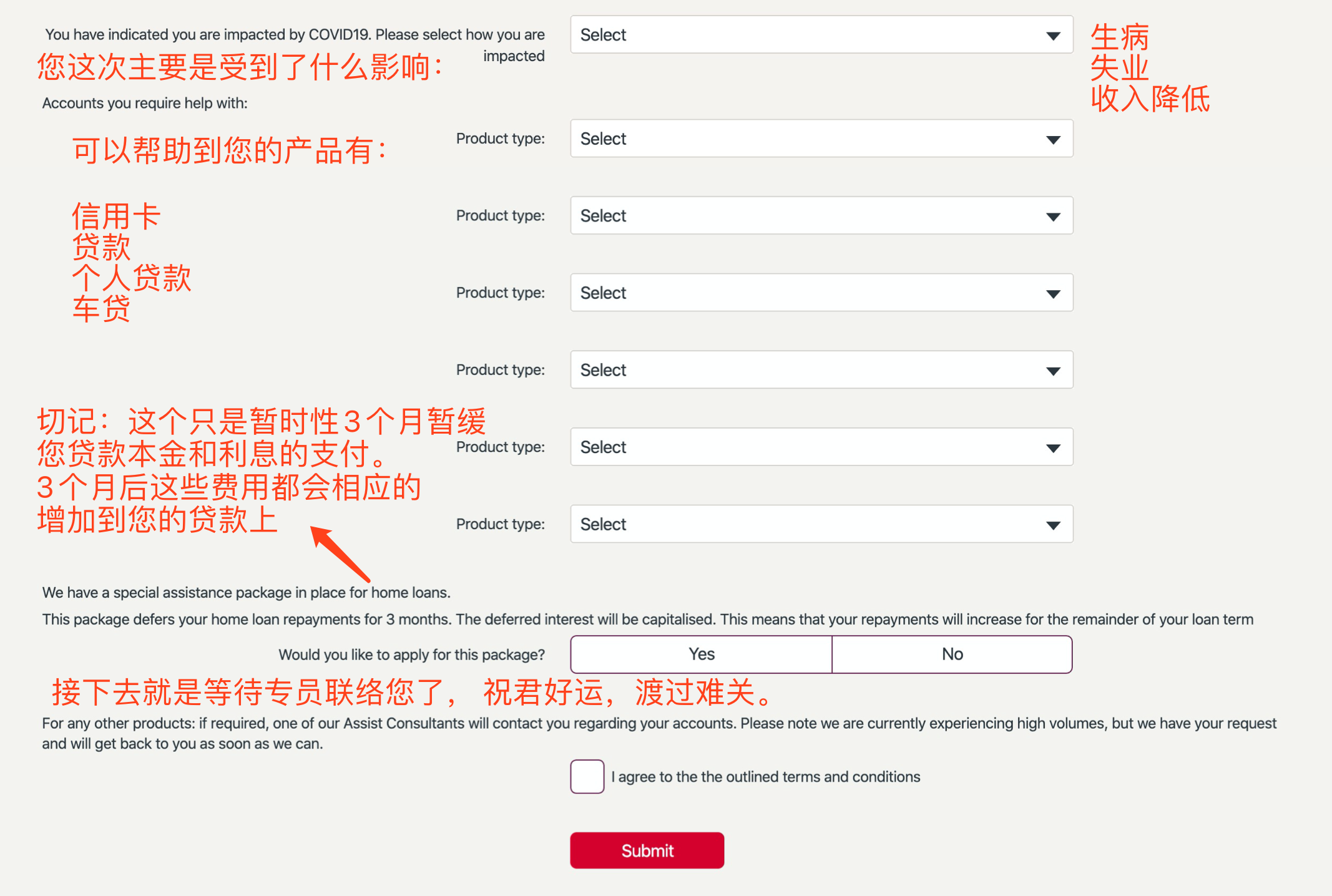The image size is (1332, 896).
Task: Check the terms and conditions agreement checkbox
Action: pyautogui.click(x=586, y=776)
